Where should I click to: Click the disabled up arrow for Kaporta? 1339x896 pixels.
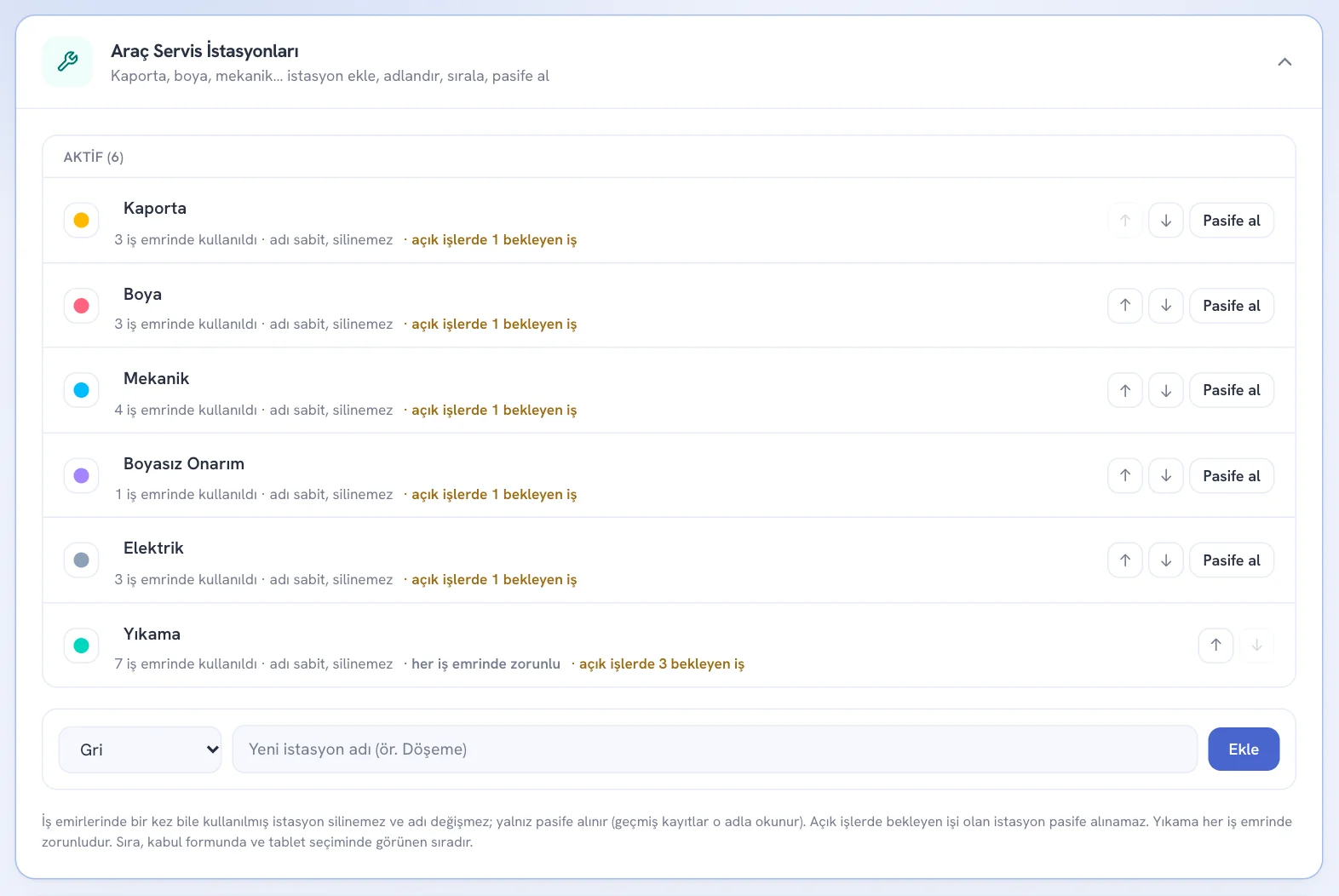click(x=1125, y=221)
